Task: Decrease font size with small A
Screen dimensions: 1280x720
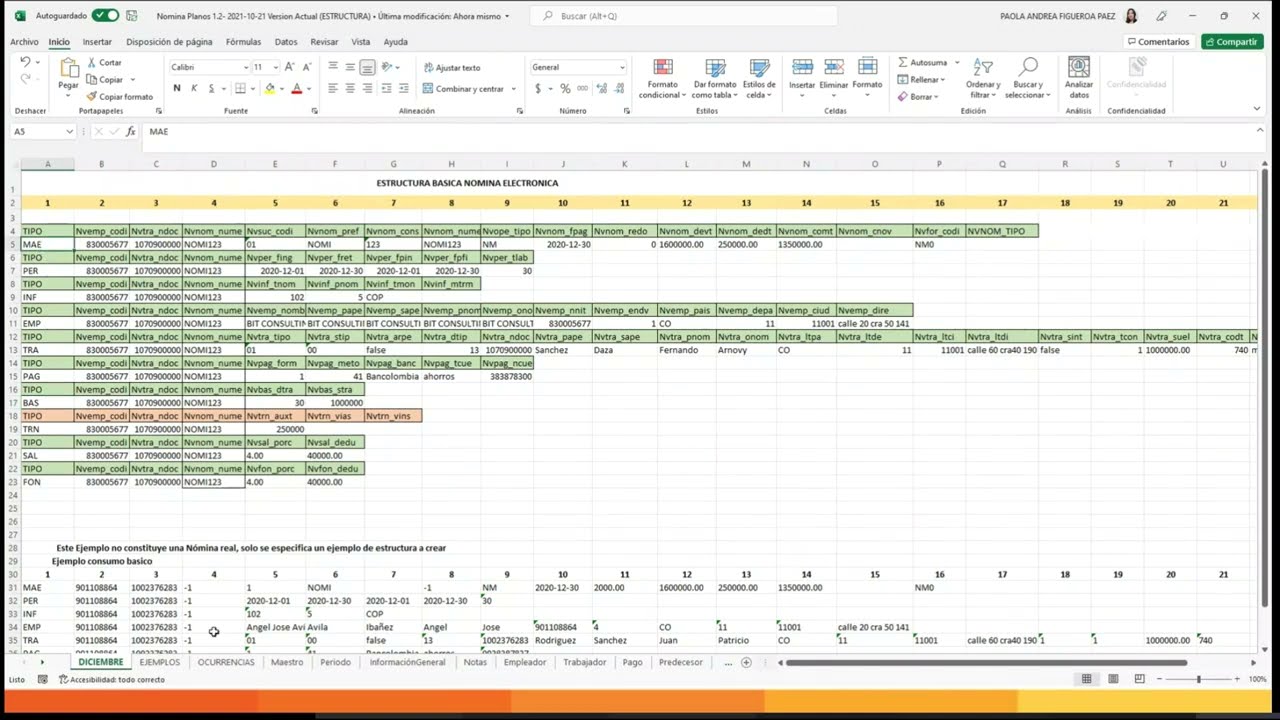Action: [306, 67]
